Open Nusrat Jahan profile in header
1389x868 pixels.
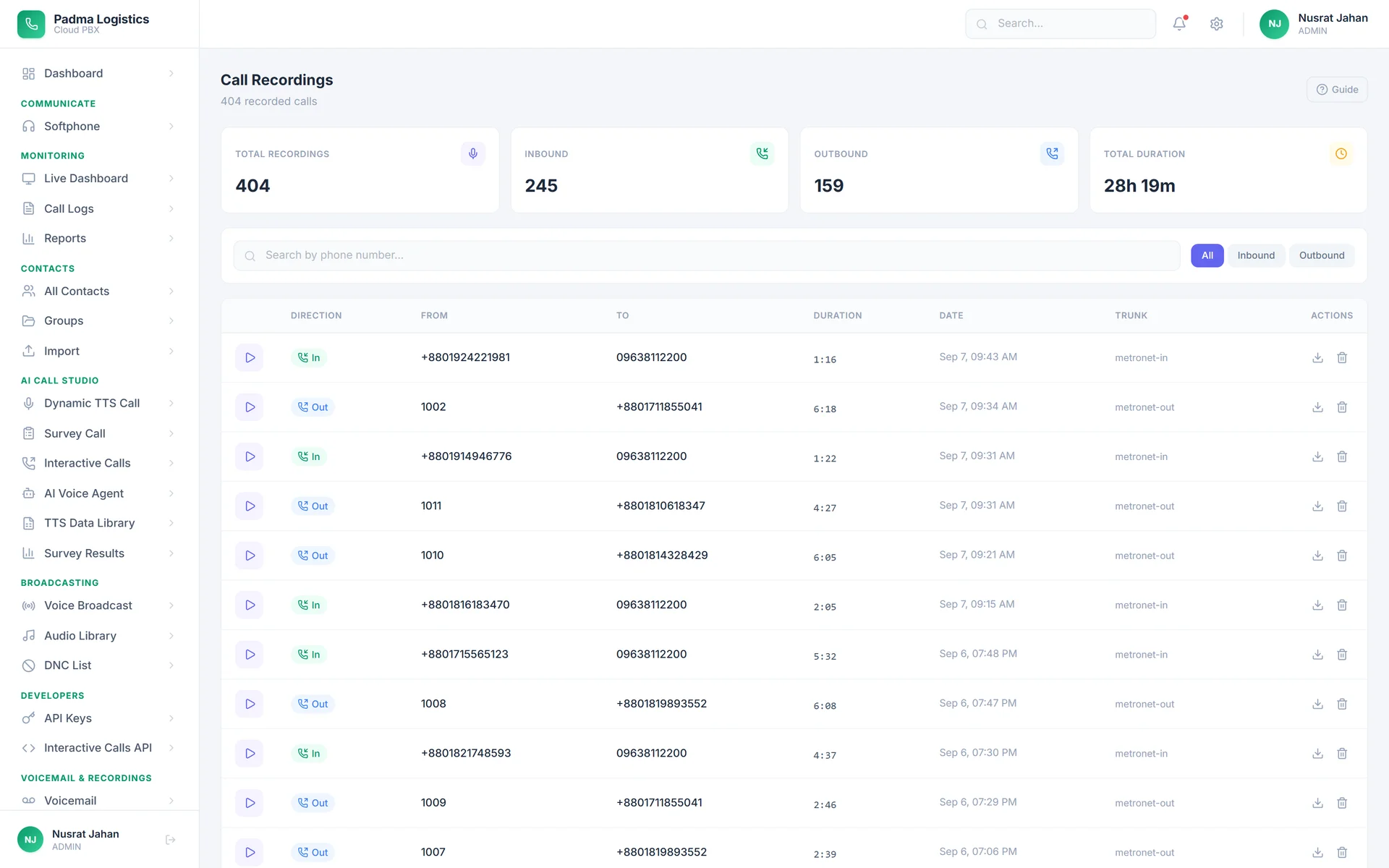1314,24
